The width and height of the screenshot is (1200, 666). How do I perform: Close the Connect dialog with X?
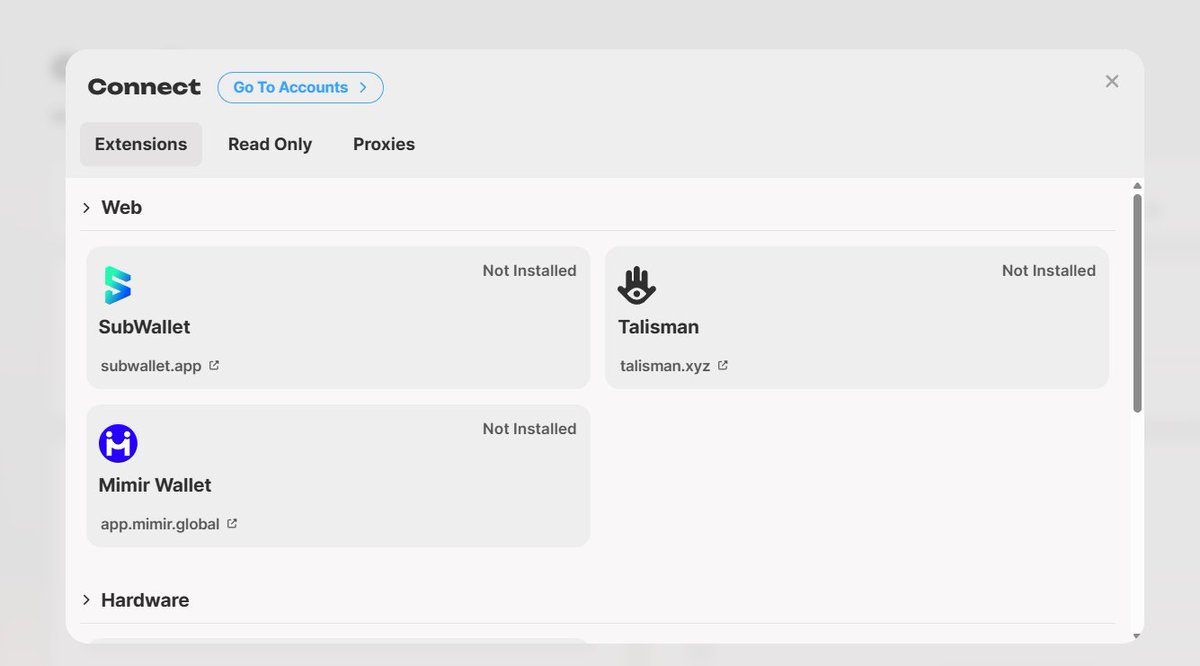point(1112,81)
